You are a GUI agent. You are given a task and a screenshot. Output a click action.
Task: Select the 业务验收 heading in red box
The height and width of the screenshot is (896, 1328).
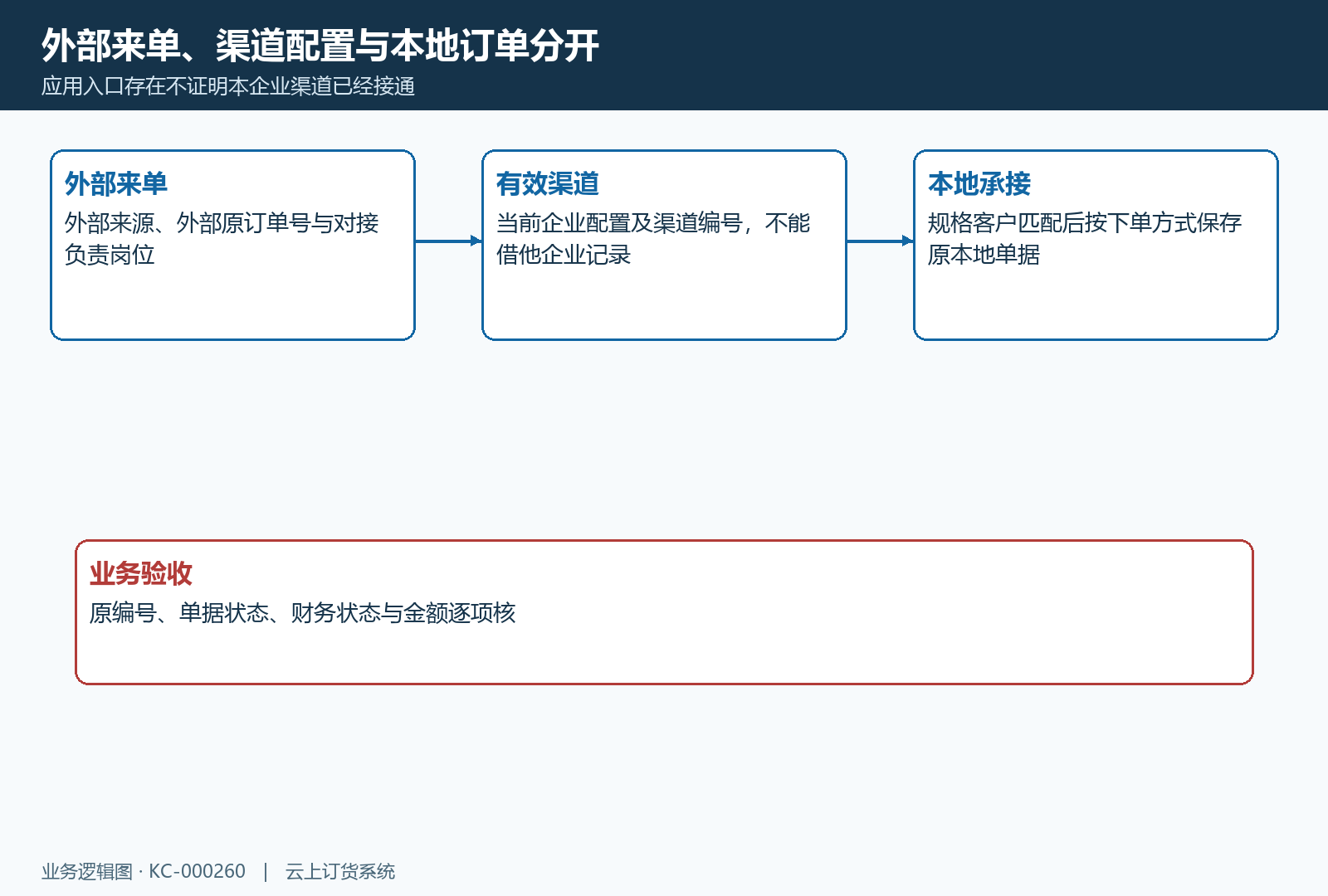(x=141, y=573)
